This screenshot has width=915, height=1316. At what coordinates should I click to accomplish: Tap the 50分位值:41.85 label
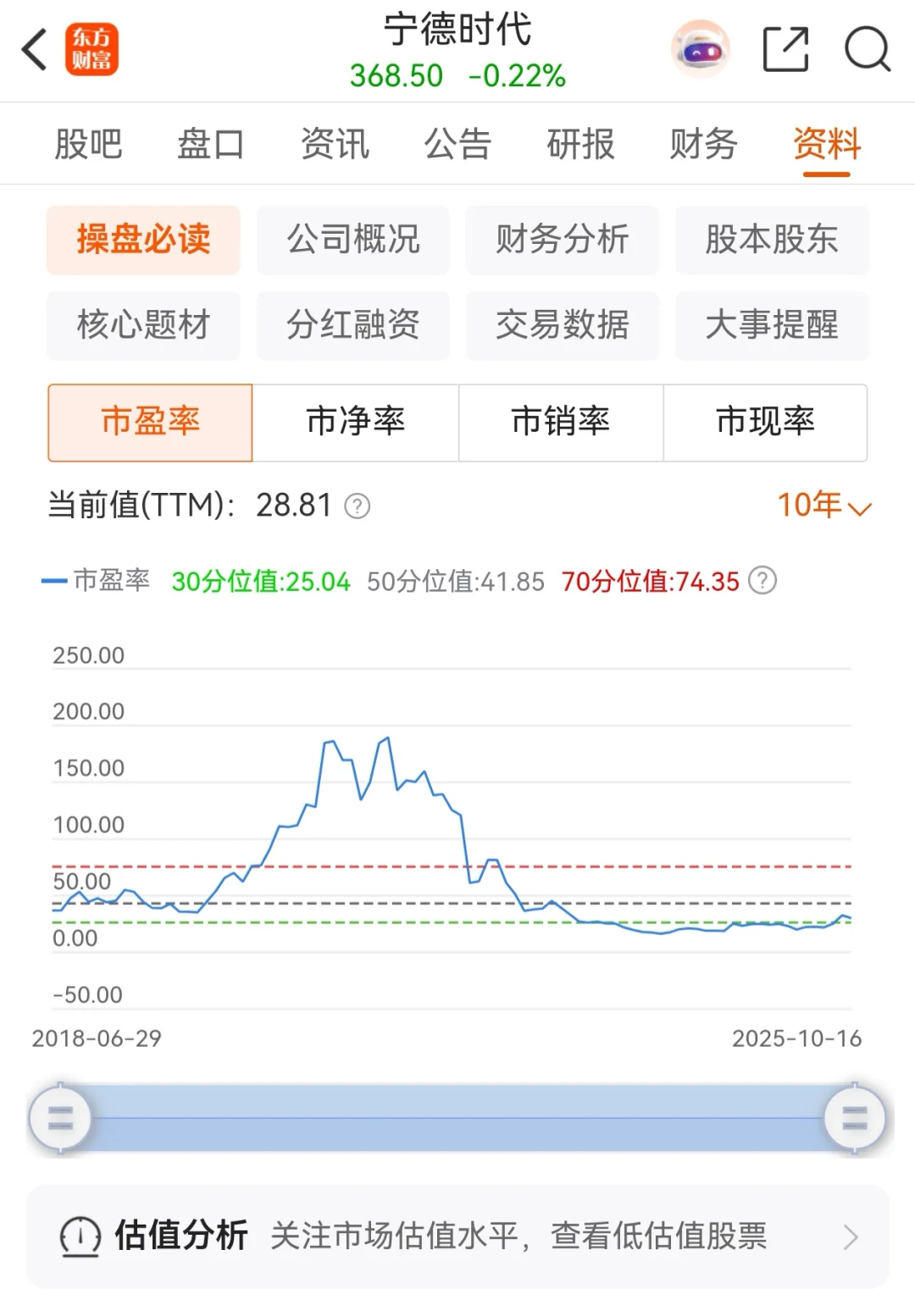tap(456, 582)
